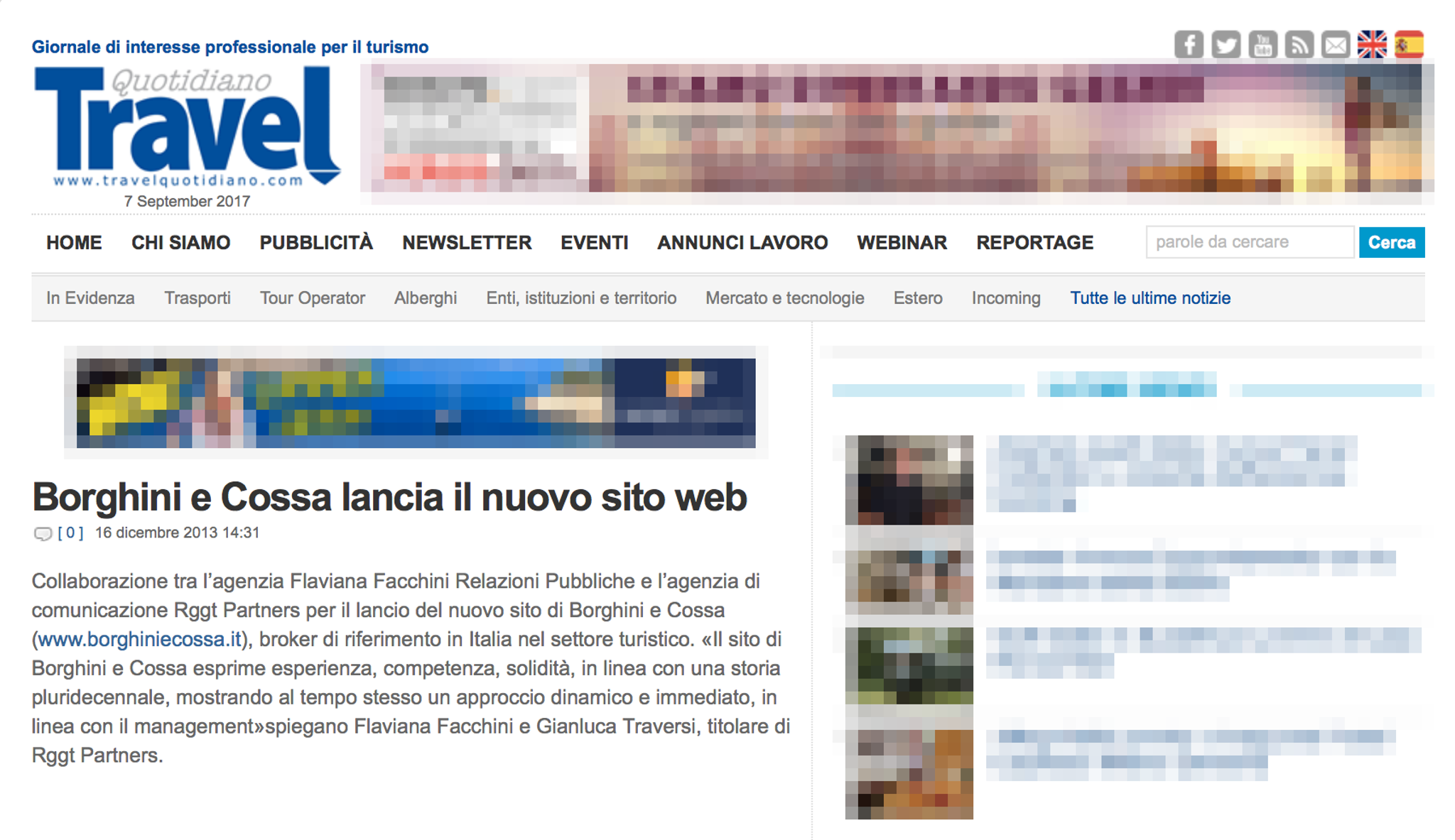Open the YouTube channel icon

[1262, 45]
